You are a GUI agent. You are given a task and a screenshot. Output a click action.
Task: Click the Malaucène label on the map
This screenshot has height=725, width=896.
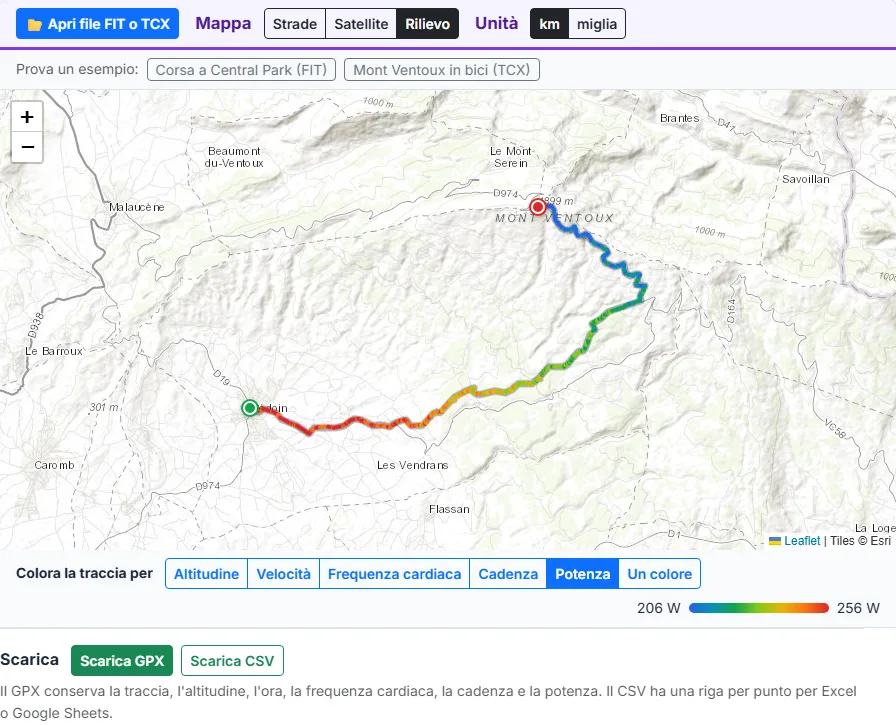pos(137,207)
